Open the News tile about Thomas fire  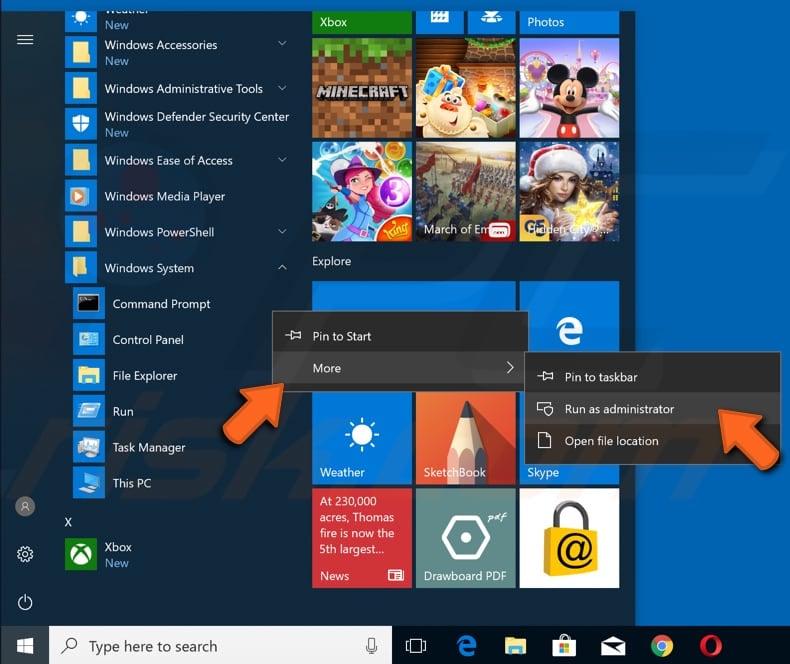(x=362, y=538)
